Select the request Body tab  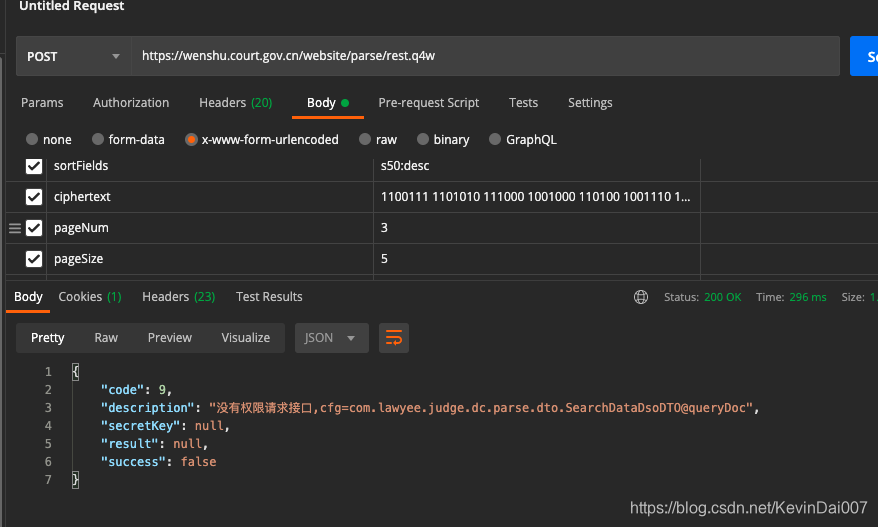[x=328, y=103]
